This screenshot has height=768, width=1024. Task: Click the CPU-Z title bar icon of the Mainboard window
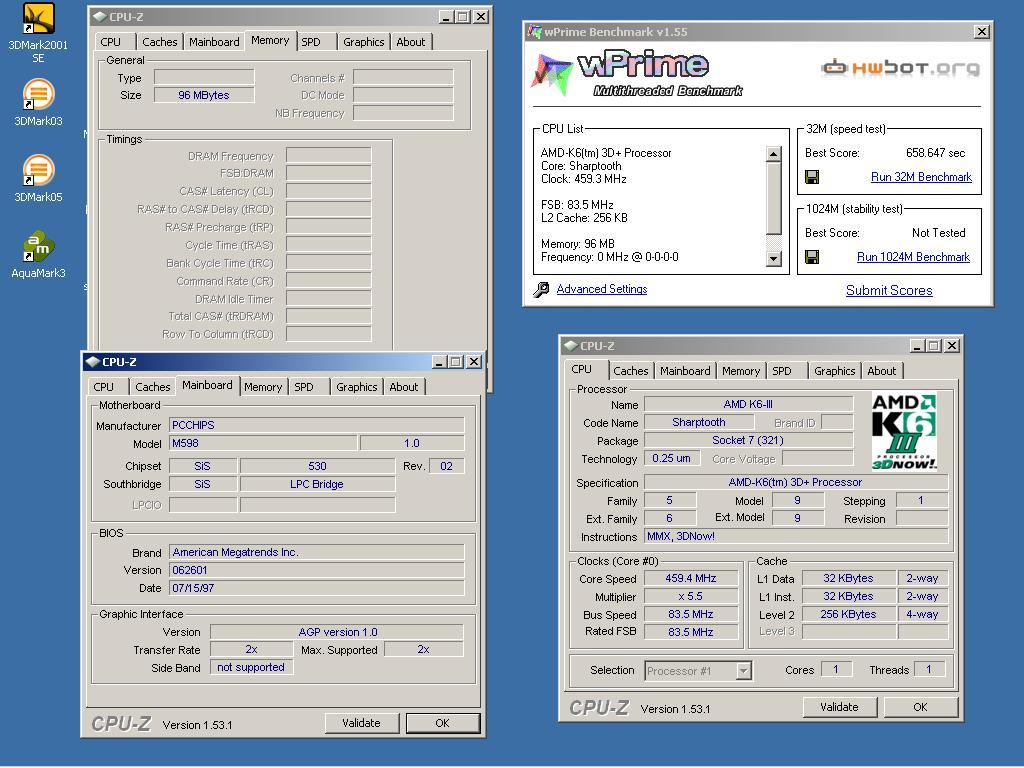coord(92,362)
